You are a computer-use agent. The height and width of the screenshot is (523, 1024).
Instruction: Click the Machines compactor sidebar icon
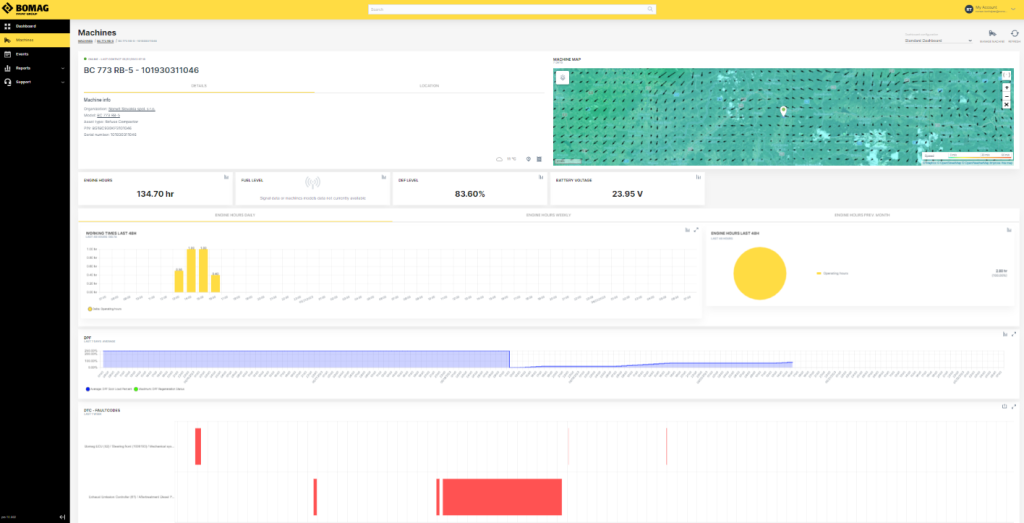point(8,40)
